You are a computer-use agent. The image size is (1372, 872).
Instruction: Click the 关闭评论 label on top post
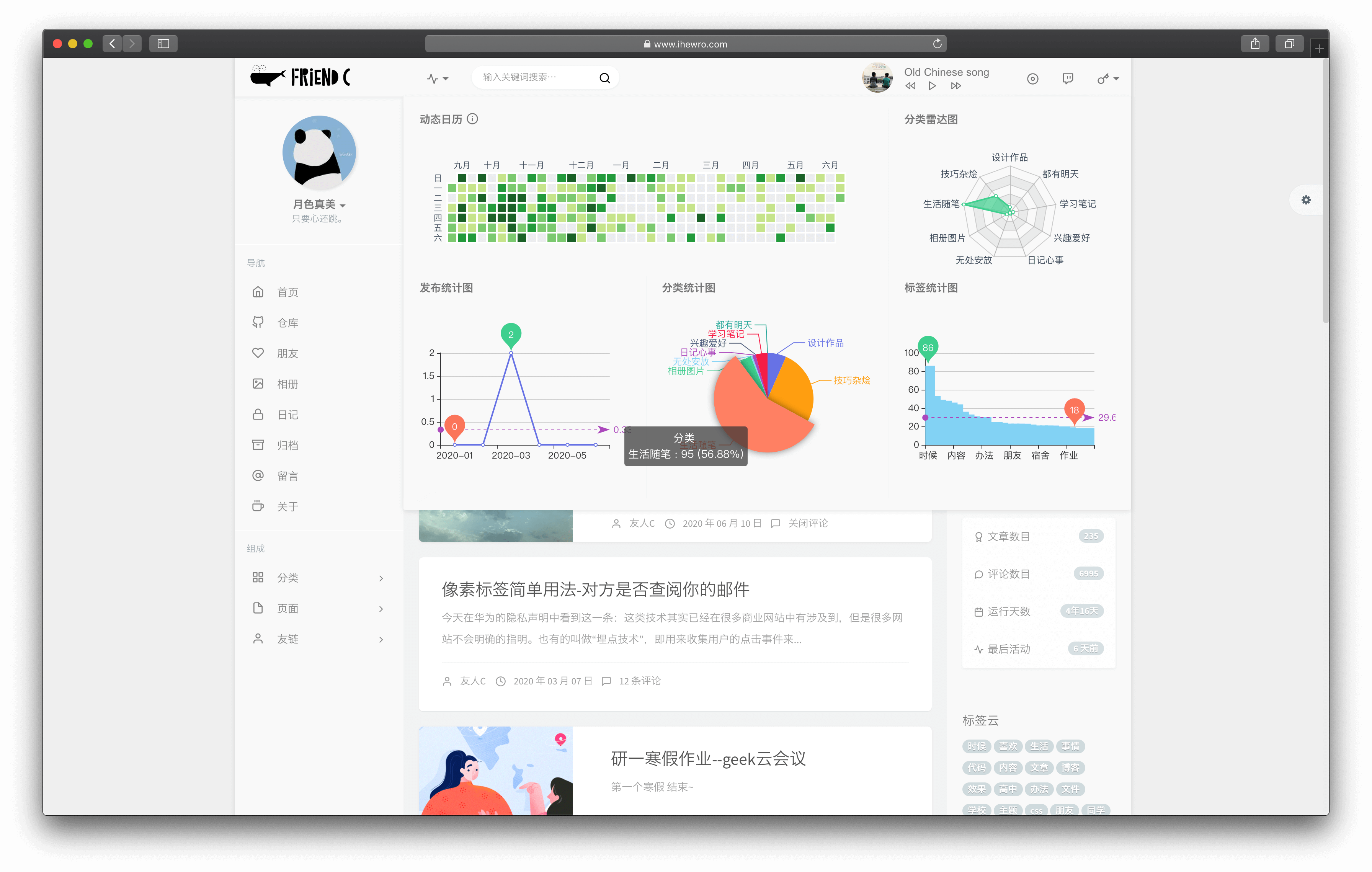pos(808,523)
